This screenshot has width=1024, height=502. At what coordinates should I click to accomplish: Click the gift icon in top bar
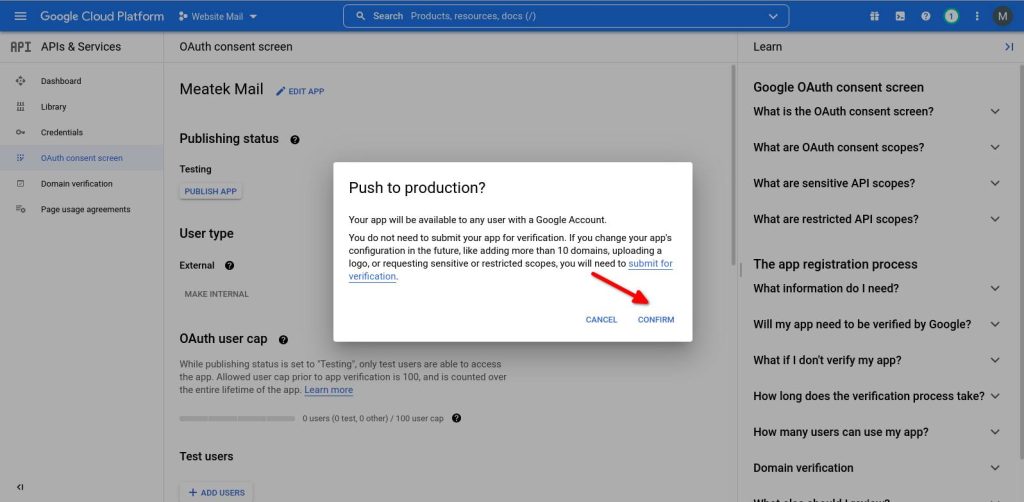[874, 16]
